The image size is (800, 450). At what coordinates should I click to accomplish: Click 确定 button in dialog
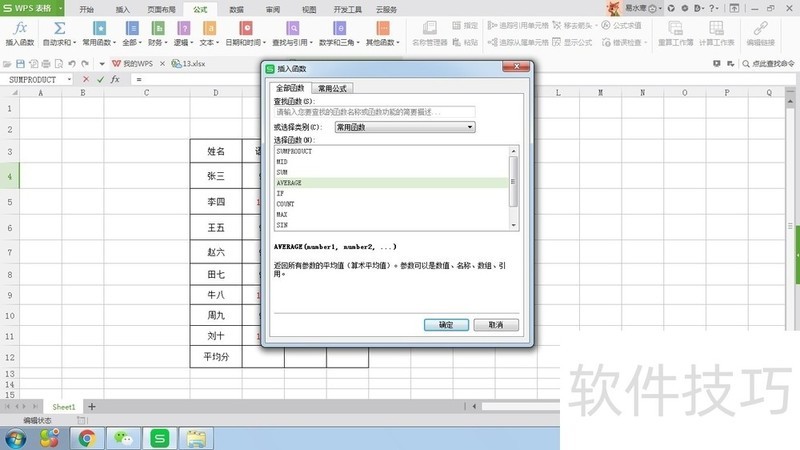[x=446, y=325]
